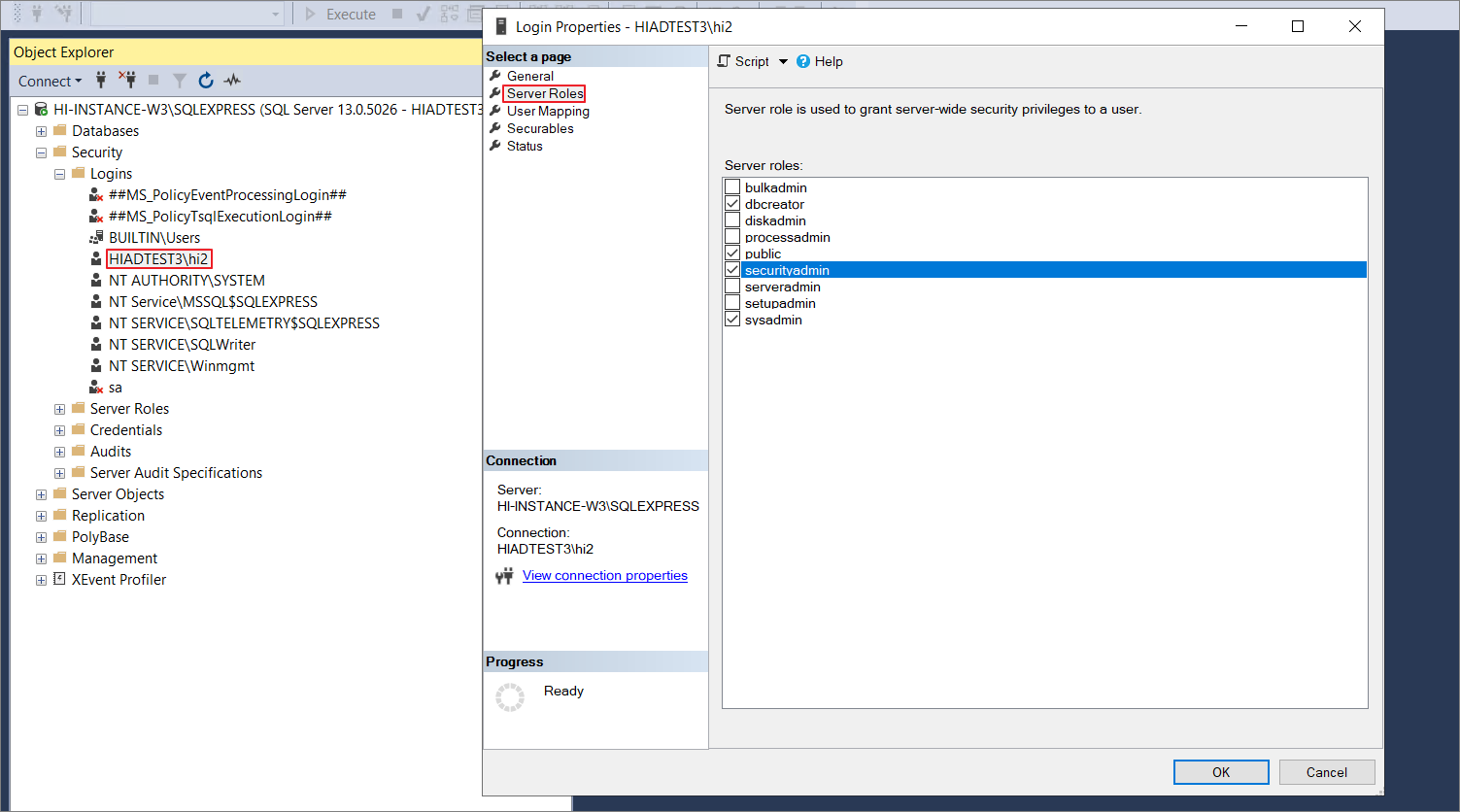Click the Cancel query stop icon in main toolbar
The width and height of the screenshot is (1460, 812).
click(x=397, y=14)
